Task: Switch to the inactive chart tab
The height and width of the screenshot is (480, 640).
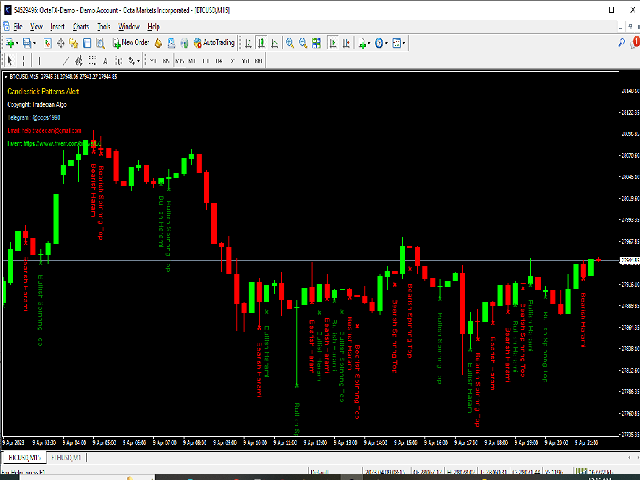Action: (x=66, y=458)
